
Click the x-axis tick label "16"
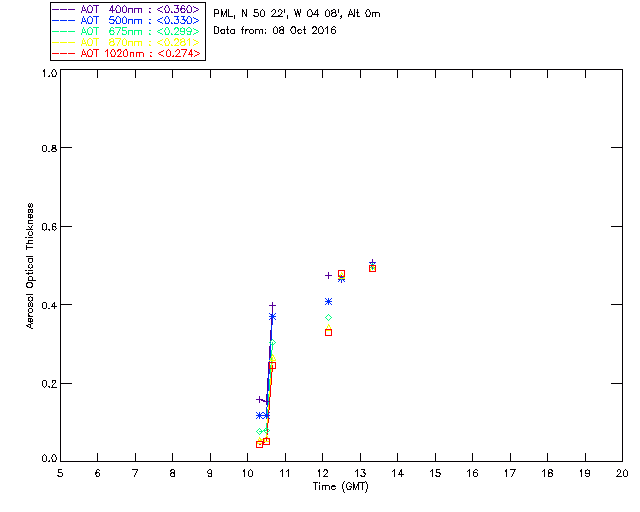pyautogui.click(x=473, y=473)
